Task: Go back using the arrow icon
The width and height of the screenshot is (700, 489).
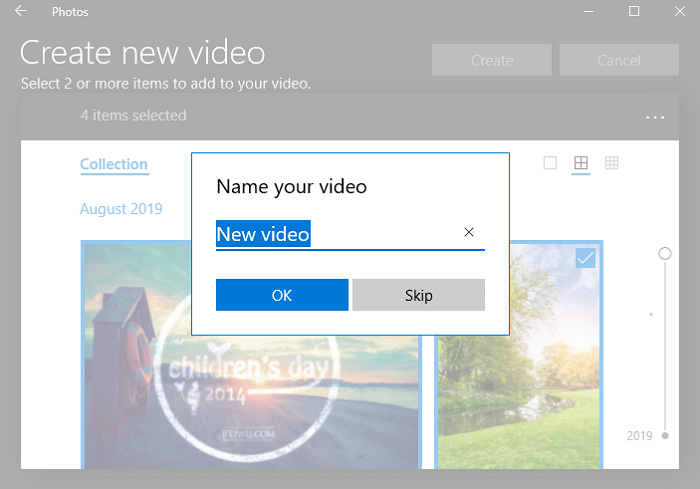Action: coord(21,12)
